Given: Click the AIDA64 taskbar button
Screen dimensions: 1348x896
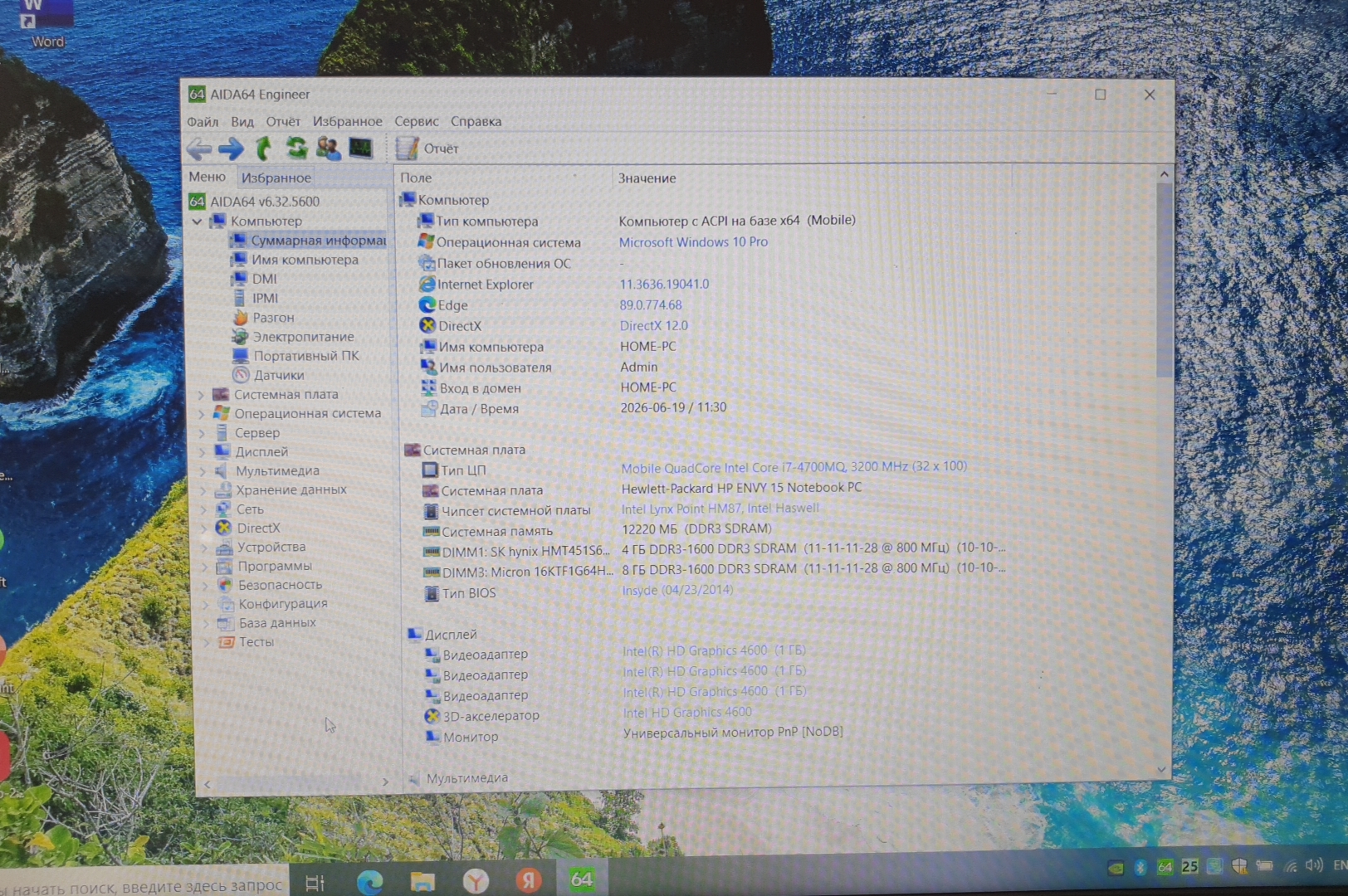Looking at the screenshot, I should coord(581,879).
